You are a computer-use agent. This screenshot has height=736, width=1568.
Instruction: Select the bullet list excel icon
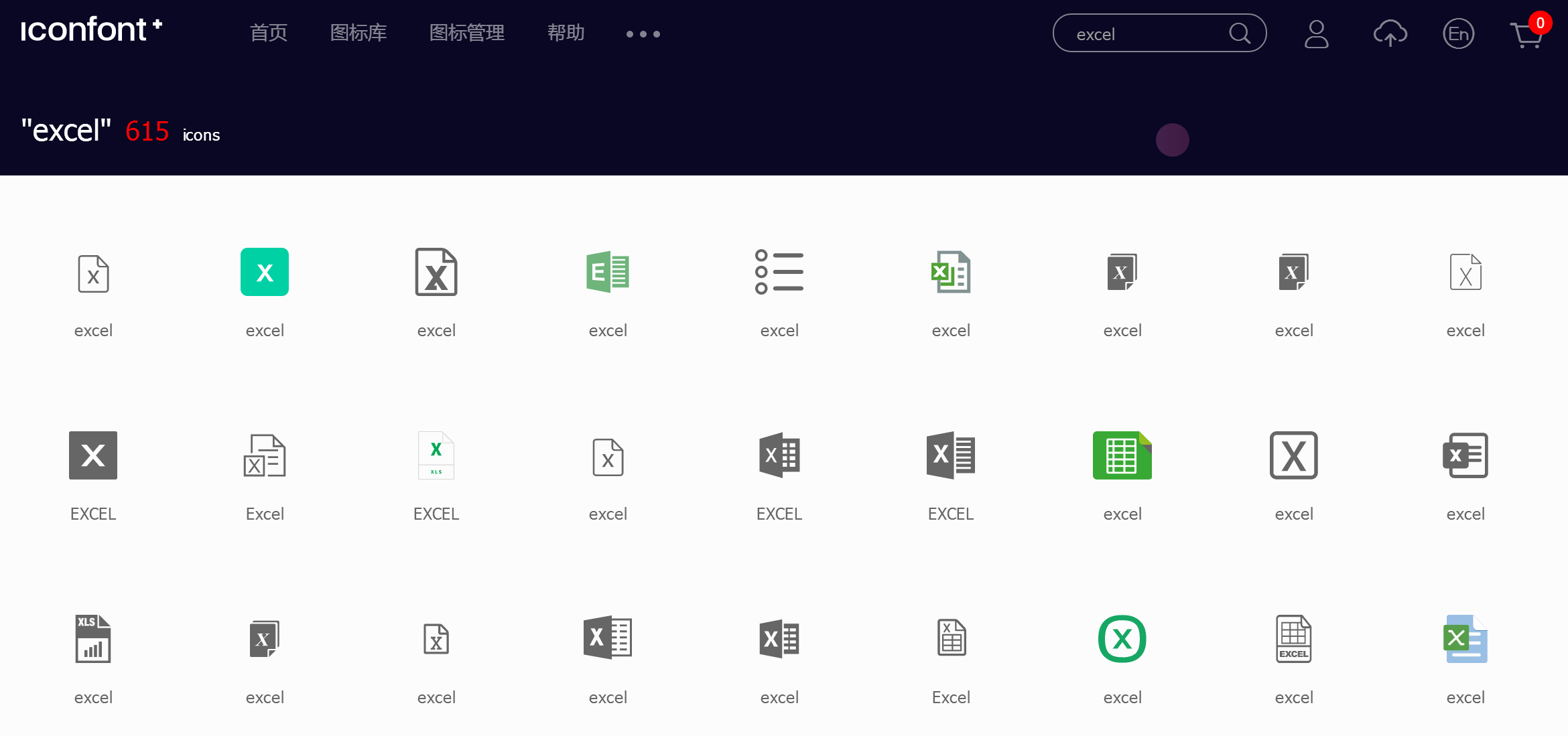(779, 272)
